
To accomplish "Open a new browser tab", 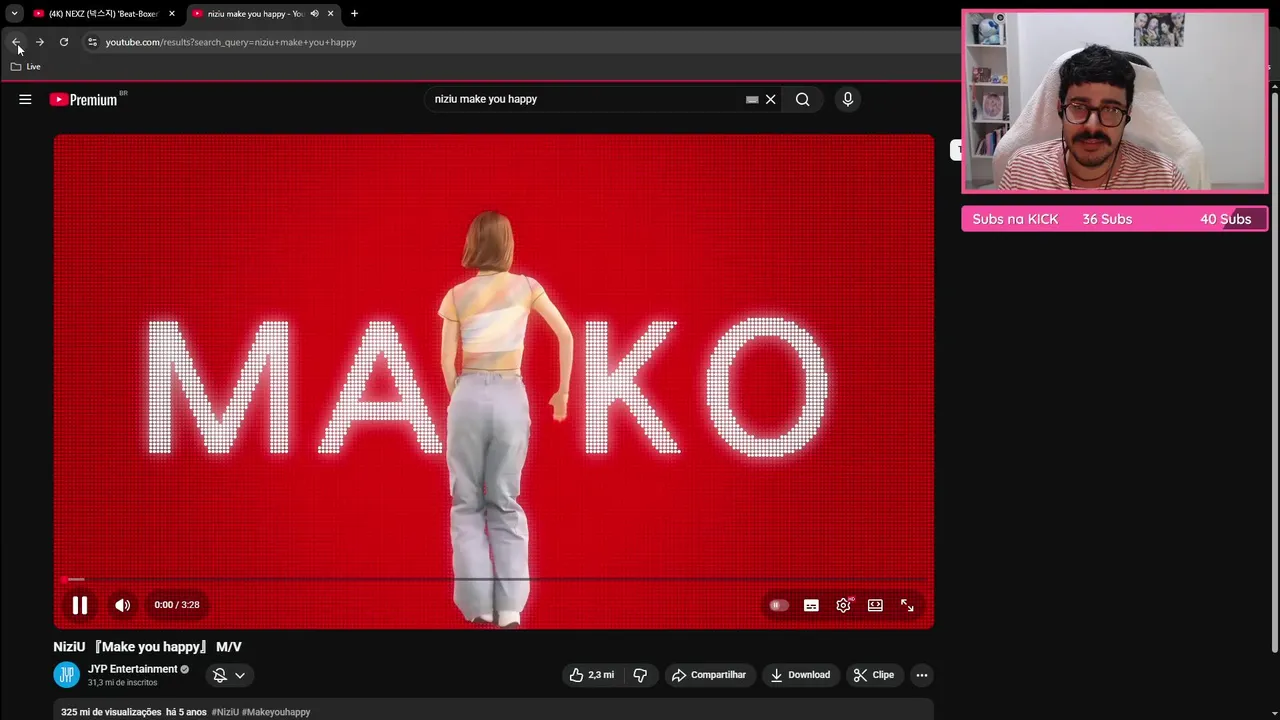I will [354, 14].
